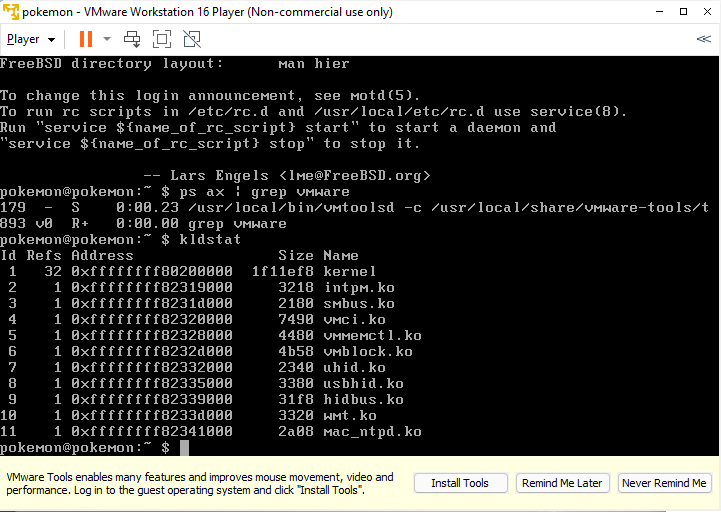Click the 'uhid.ko' module name
The width and height of the screenshot is (721, 512).
point(355,368)
